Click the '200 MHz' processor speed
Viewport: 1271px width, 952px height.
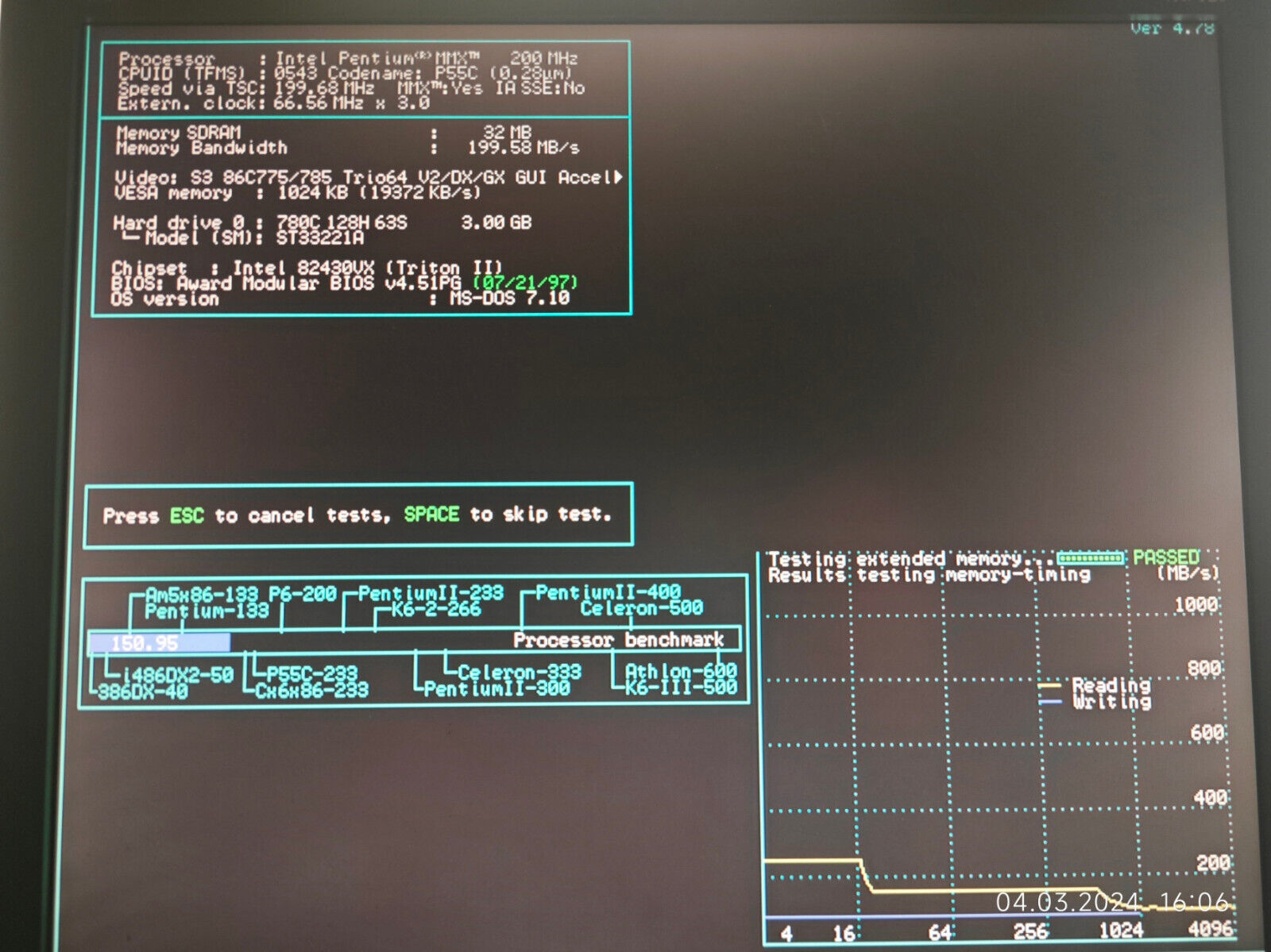(x=544, y=58)
